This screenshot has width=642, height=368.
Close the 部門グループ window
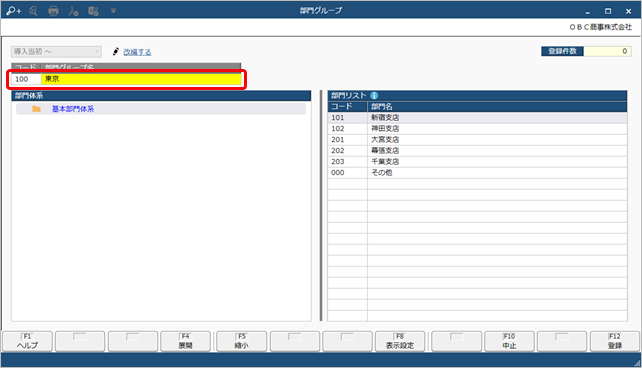[x=628, y=11]
